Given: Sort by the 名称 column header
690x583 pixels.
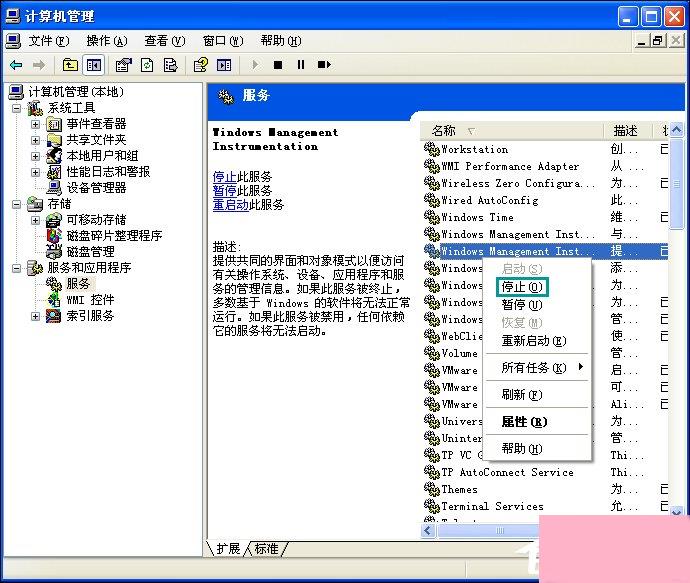Looking at the screenshot, I should (511, 131).
